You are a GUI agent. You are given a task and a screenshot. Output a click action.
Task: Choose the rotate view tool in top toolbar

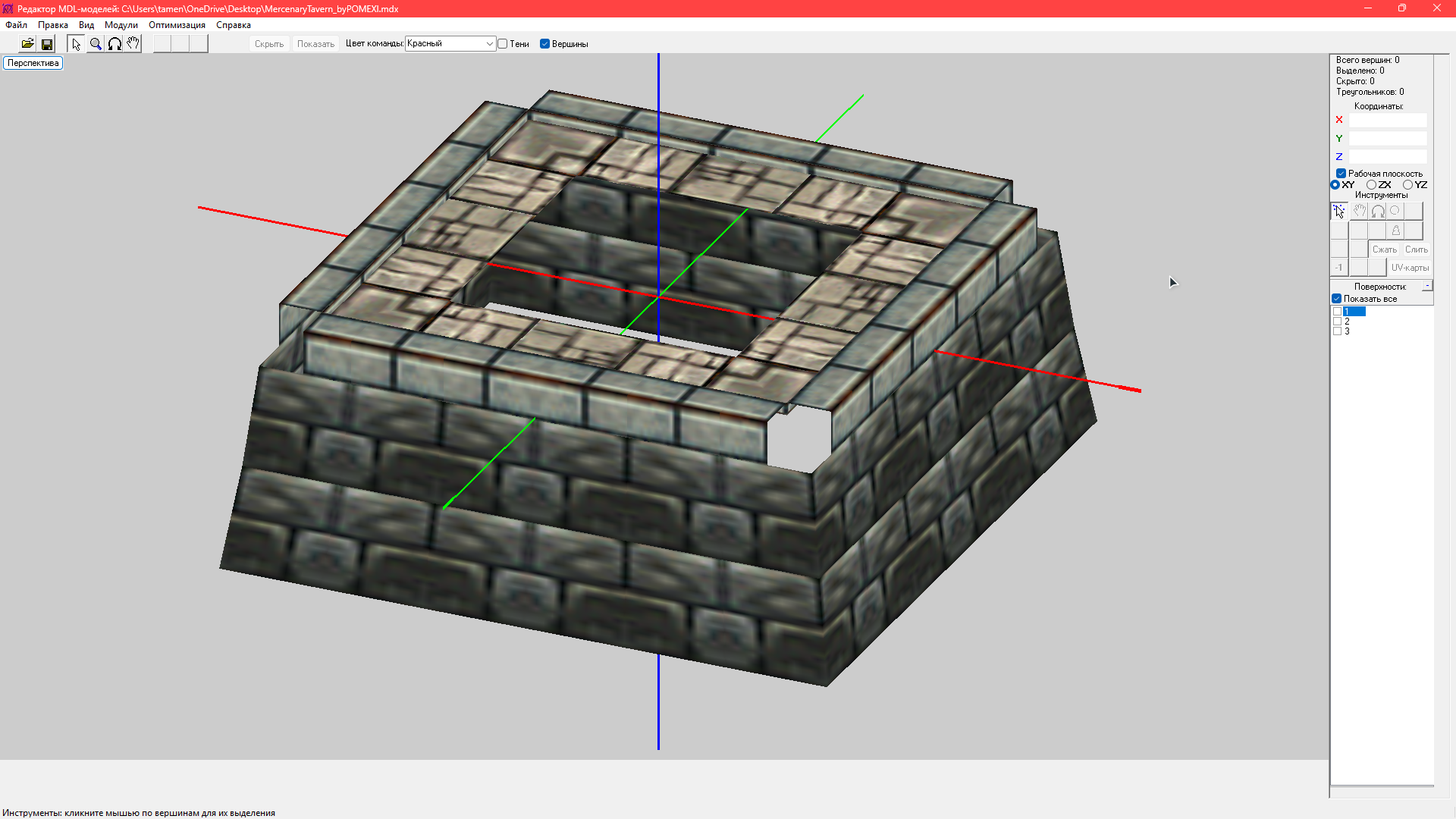[115, 44]
